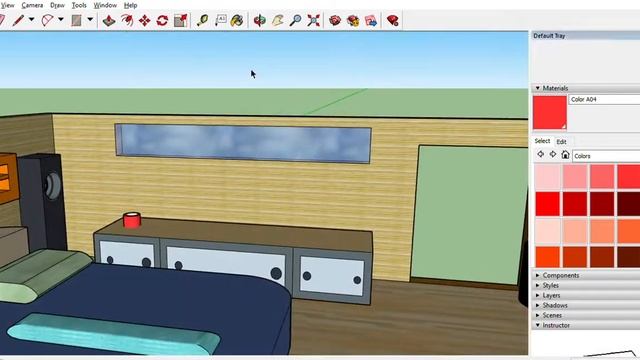This screenshot has height=360, width=640.
Task: Choose the darkest maroon swatch
Action: (629, 204)
